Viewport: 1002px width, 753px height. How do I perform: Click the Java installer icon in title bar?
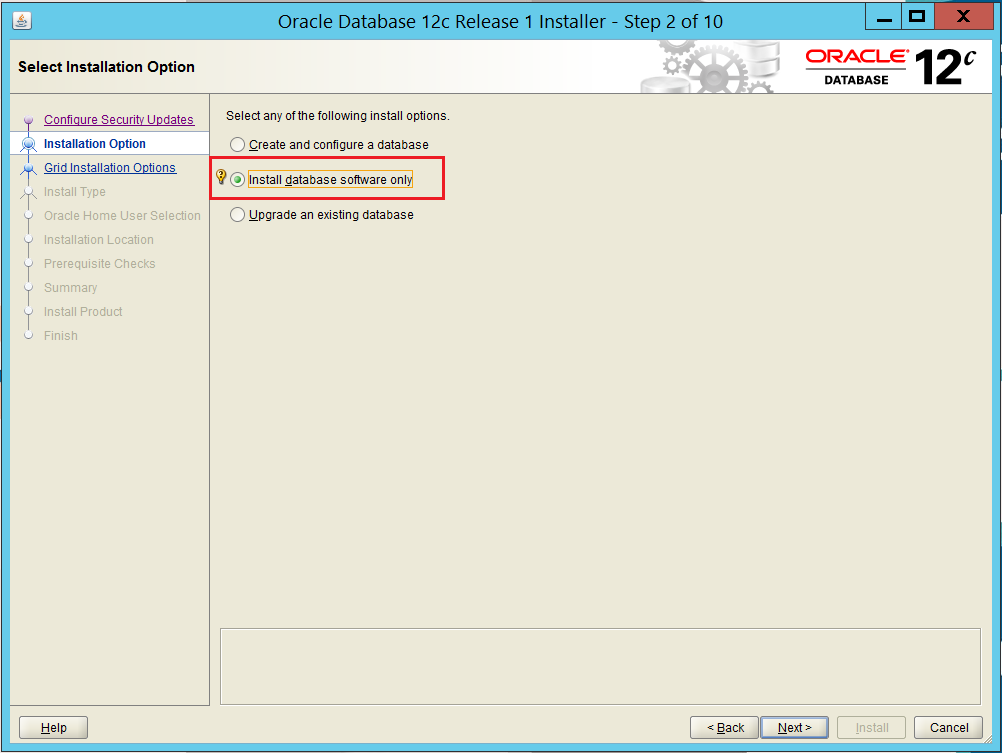coord(22,21)
